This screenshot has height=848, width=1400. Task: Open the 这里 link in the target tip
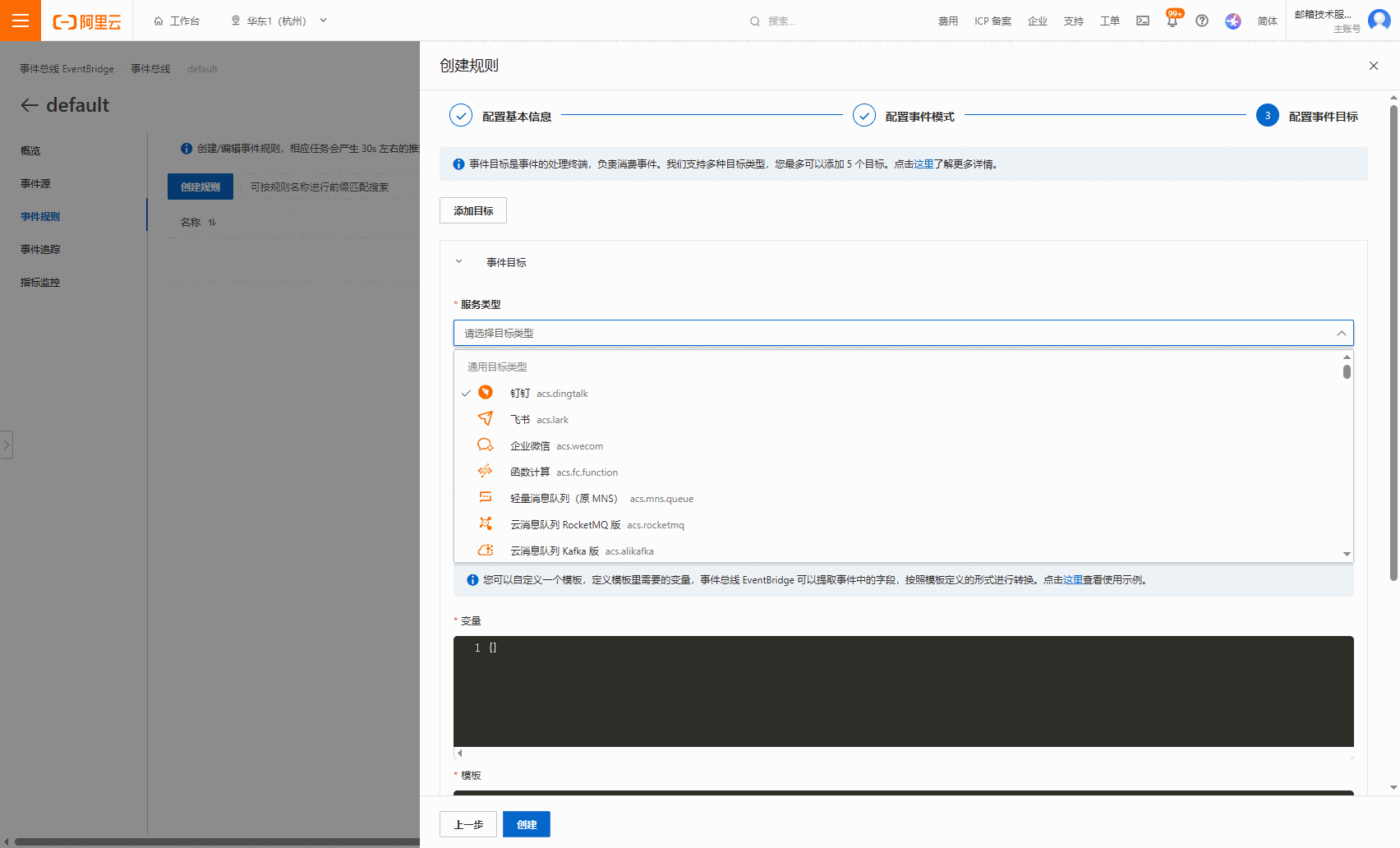pyautogui.click(x=923, y=164)
